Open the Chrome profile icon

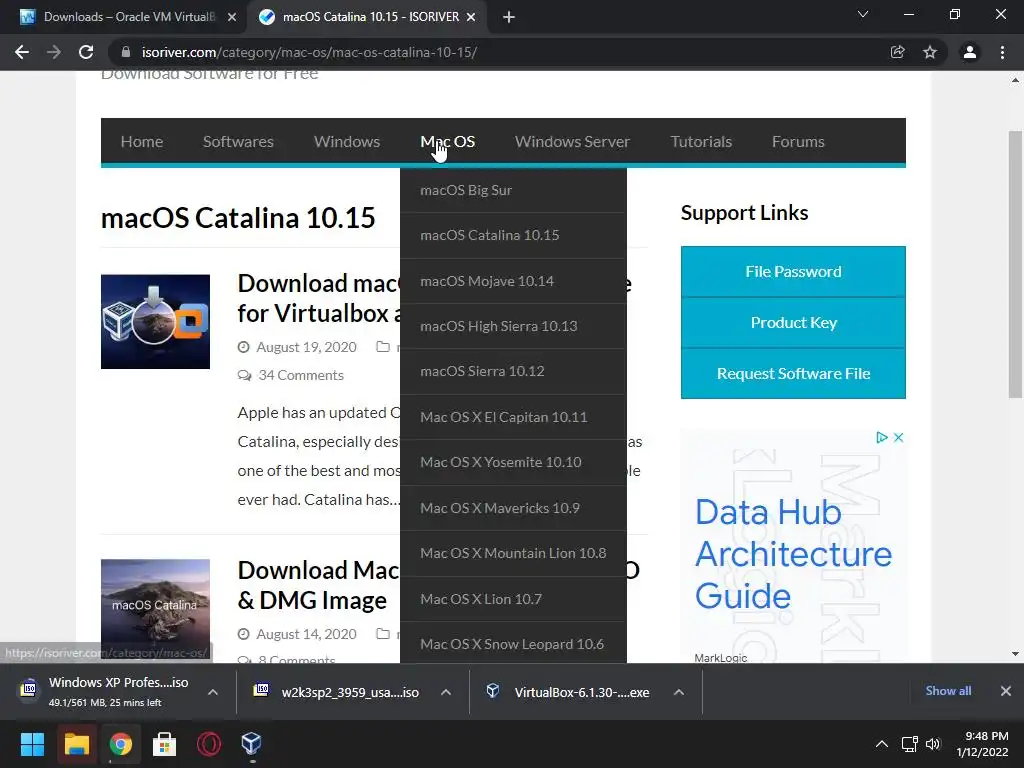pyautogui.click(x=970, y=52)
